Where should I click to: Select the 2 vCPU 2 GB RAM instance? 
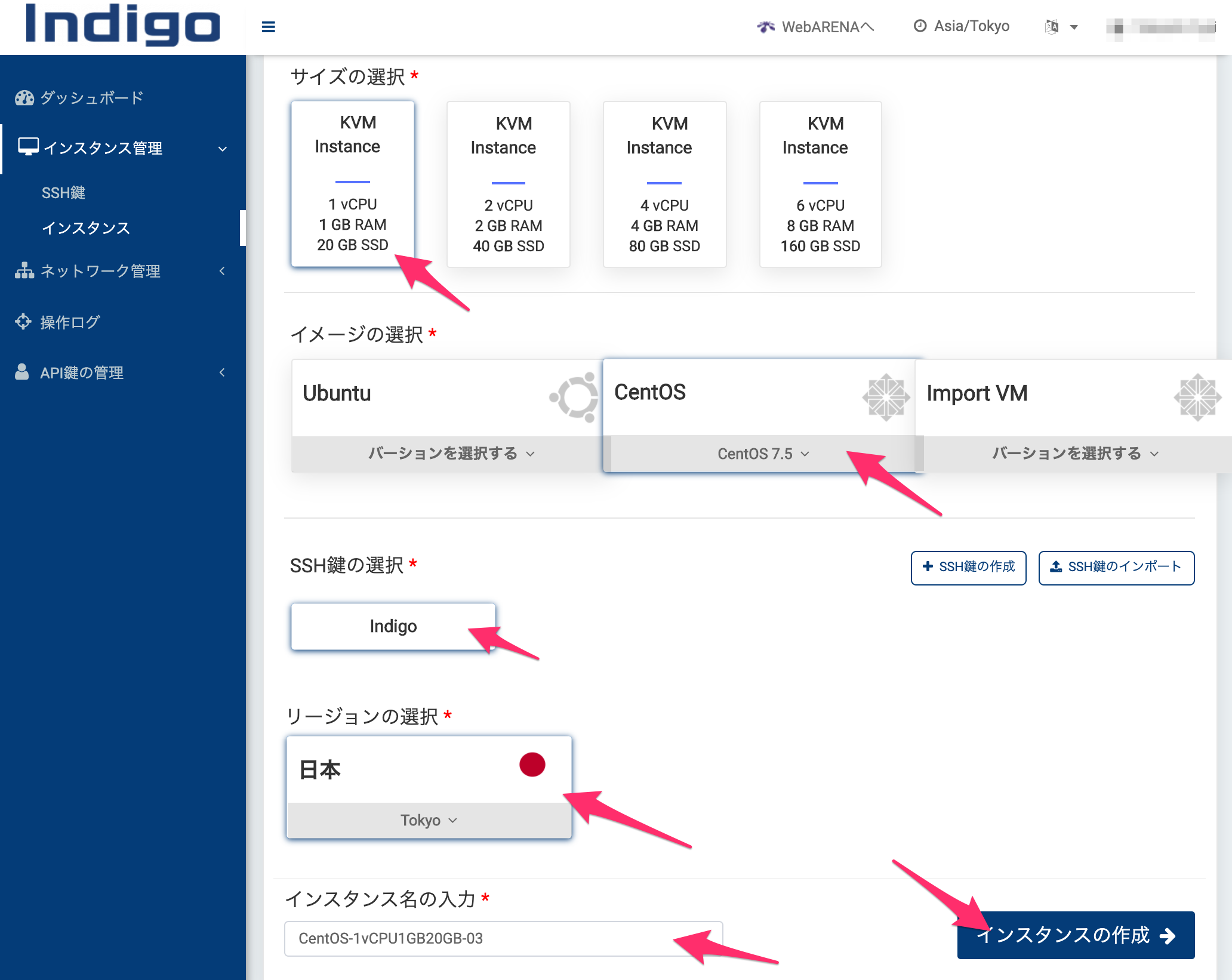[x=509, y=184]
